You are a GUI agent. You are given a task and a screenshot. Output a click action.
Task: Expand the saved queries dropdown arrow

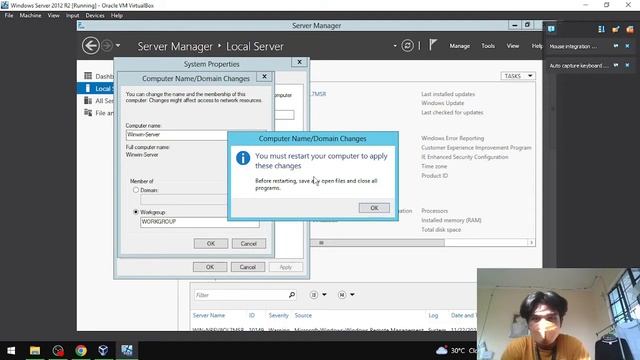click(x=352, y=295)
